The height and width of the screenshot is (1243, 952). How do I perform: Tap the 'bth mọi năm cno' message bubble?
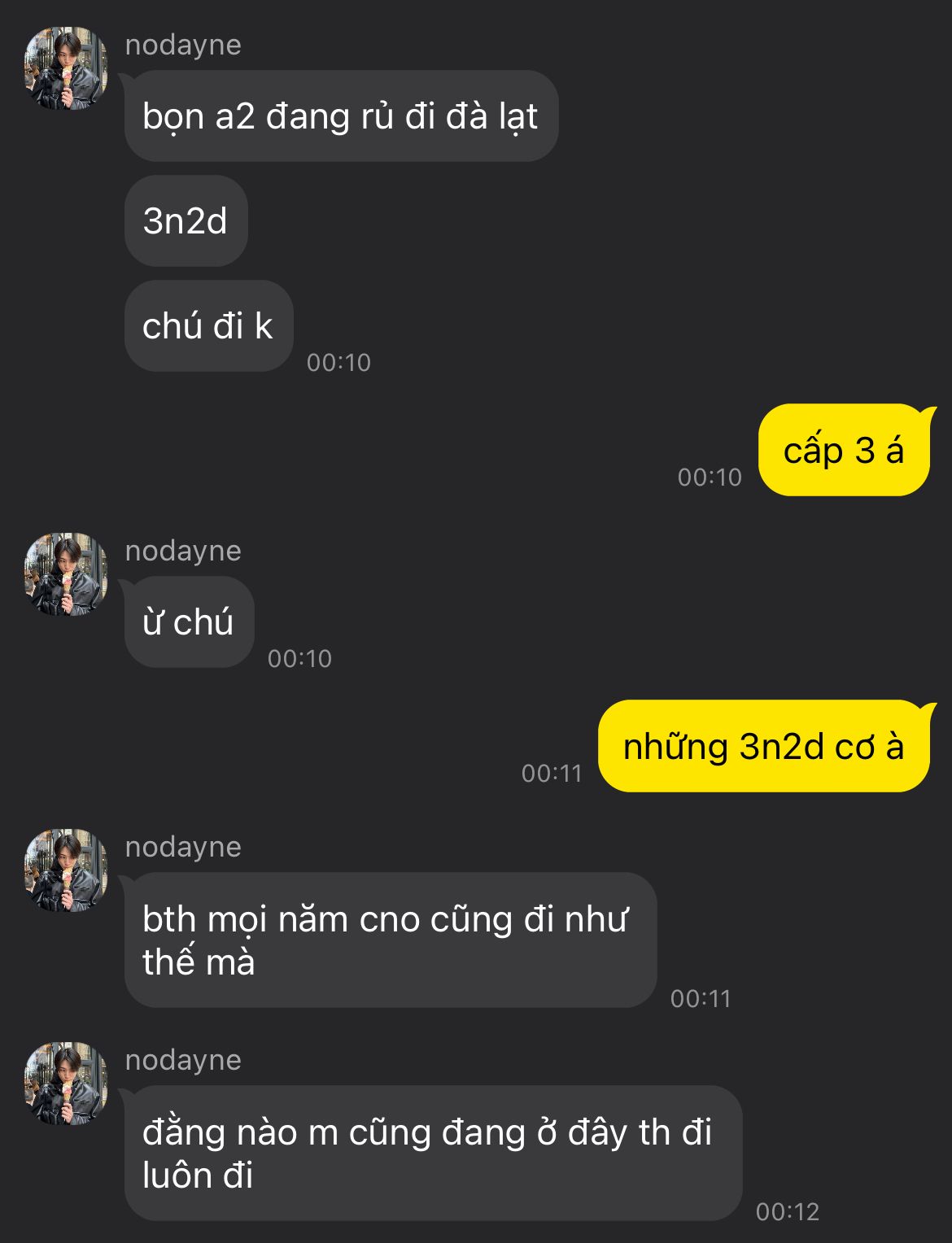click(391, 940)
